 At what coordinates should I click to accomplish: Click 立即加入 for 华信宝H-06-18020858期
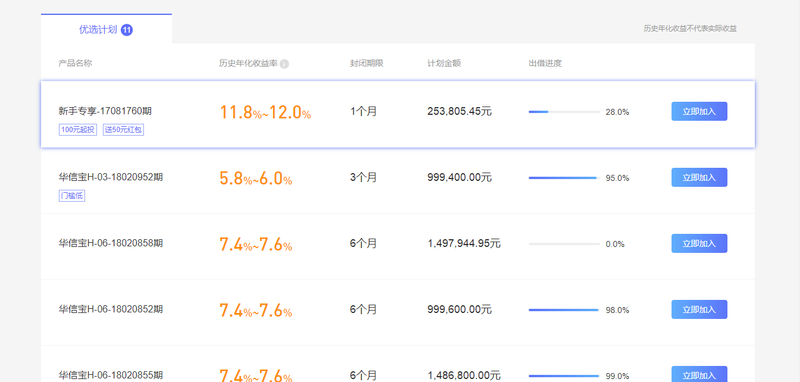pos(699,243)
